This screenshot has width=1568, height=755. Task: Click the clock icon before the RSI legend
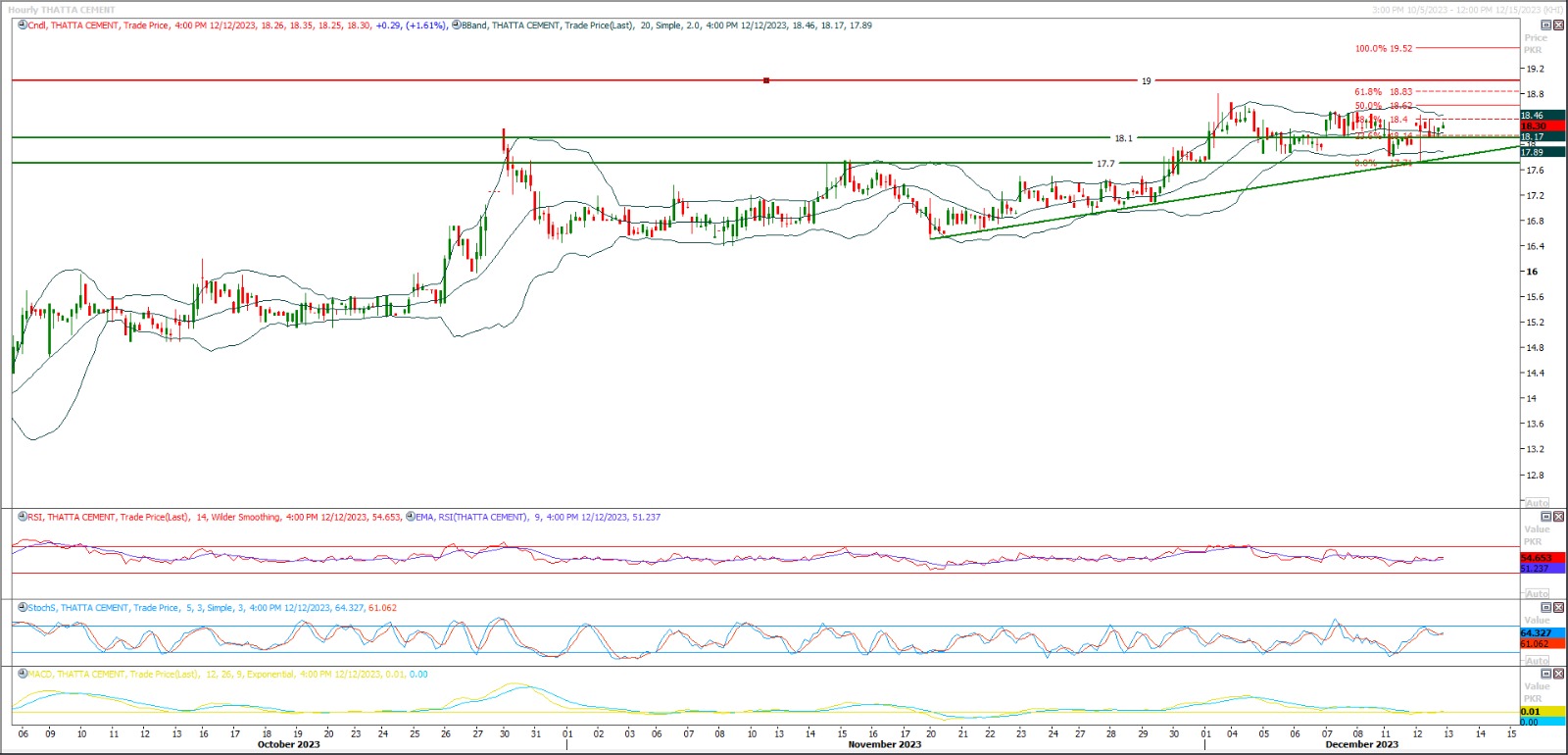[23, 517]
